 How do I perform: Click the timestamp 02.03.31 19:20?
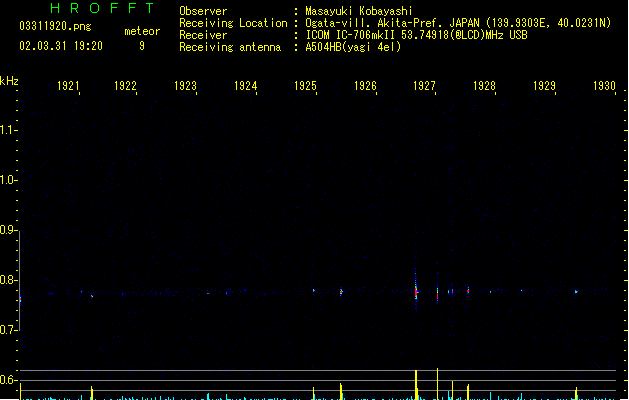61,46
